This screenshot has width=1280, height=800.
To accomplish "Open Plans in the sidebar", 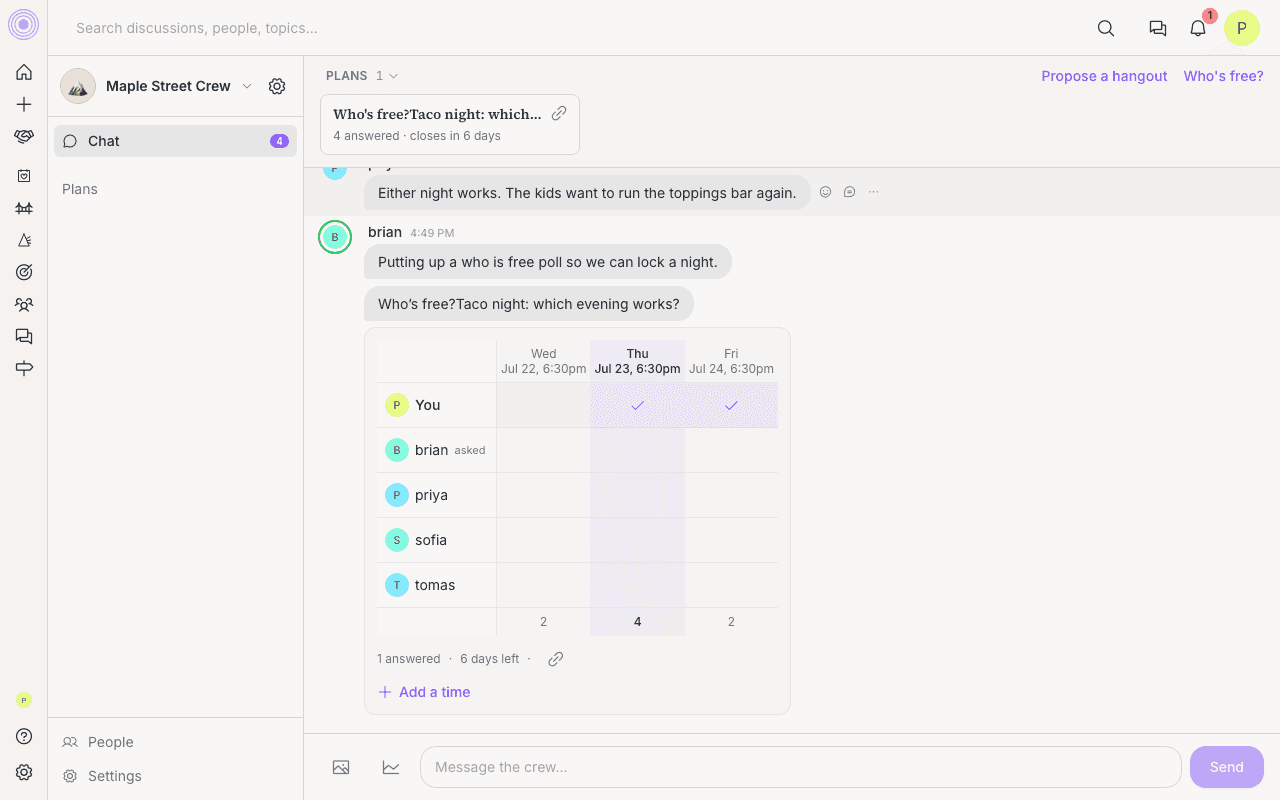I will 80,189.
